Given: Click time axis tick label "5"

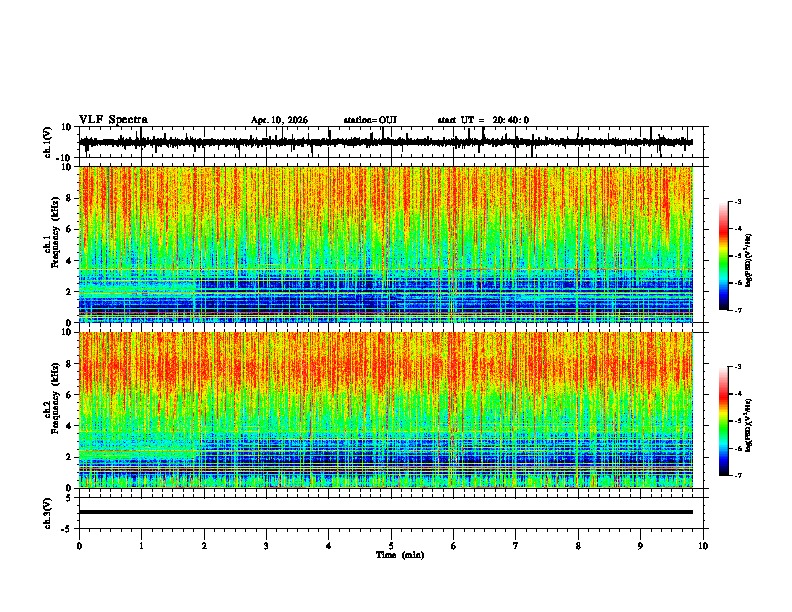Looking at the screenshot, I should 391,546.
